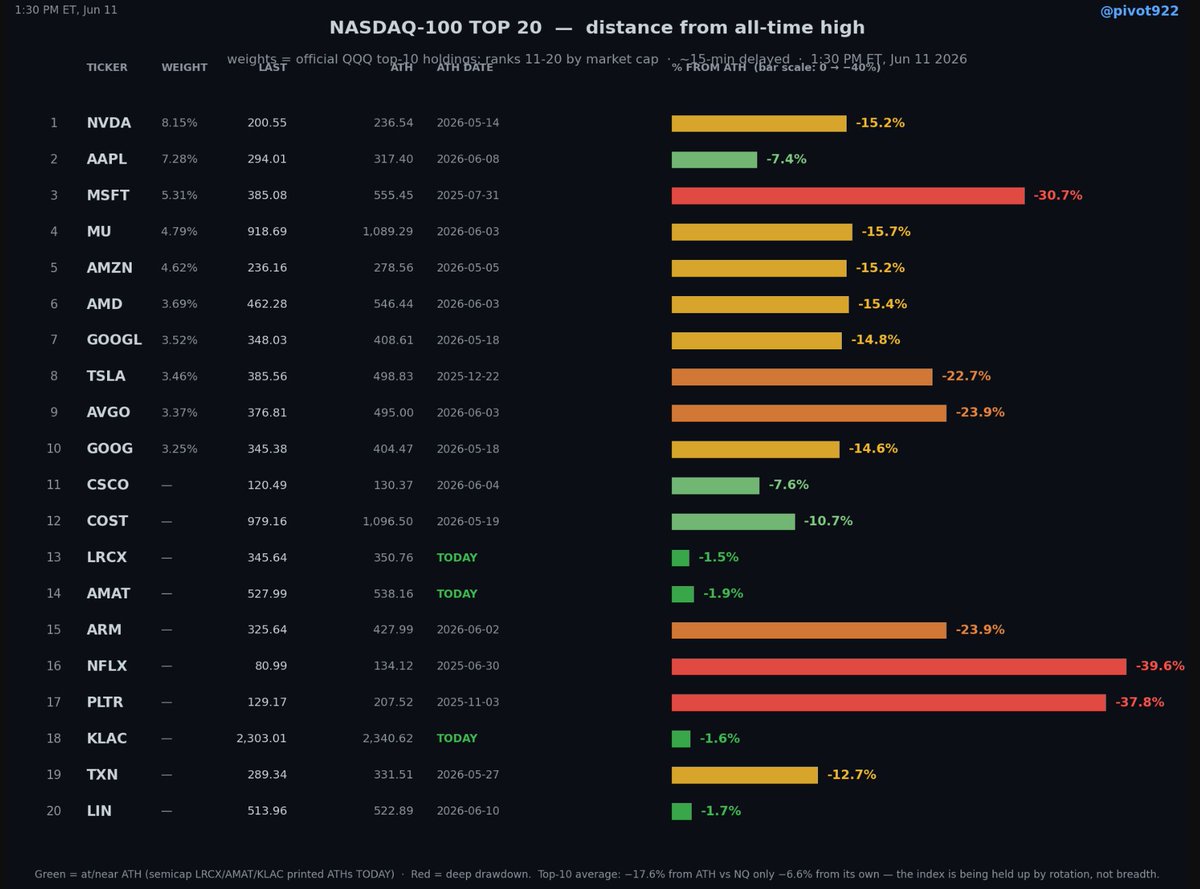This screenshot has width=1200, height=889.
Task: Click the -22.7% value for TSLA
Action: tap(966, 377)
